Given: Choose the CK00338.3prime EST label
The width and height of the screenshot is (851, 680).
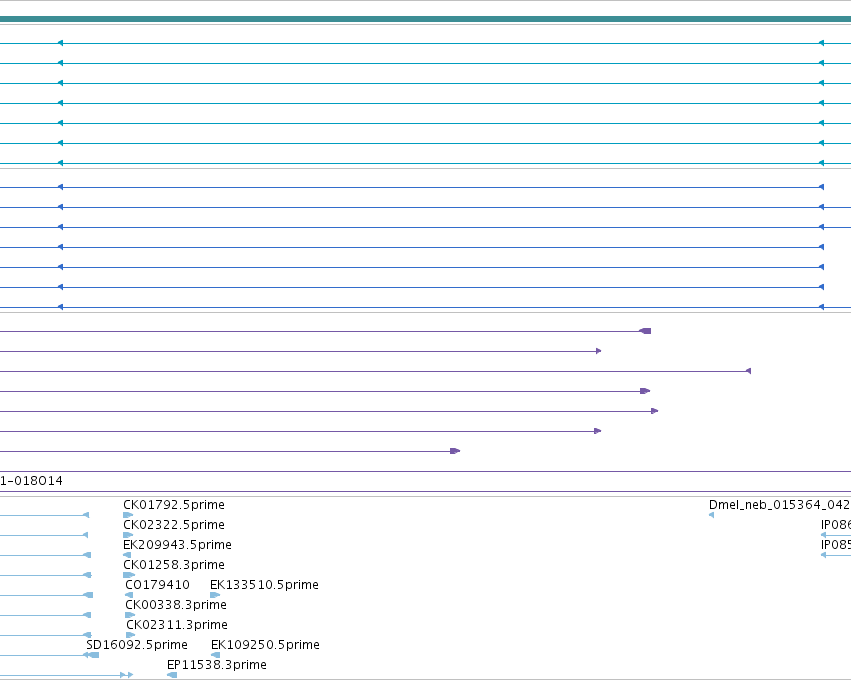Looking at the screenshot, I should tap(176, 605).
